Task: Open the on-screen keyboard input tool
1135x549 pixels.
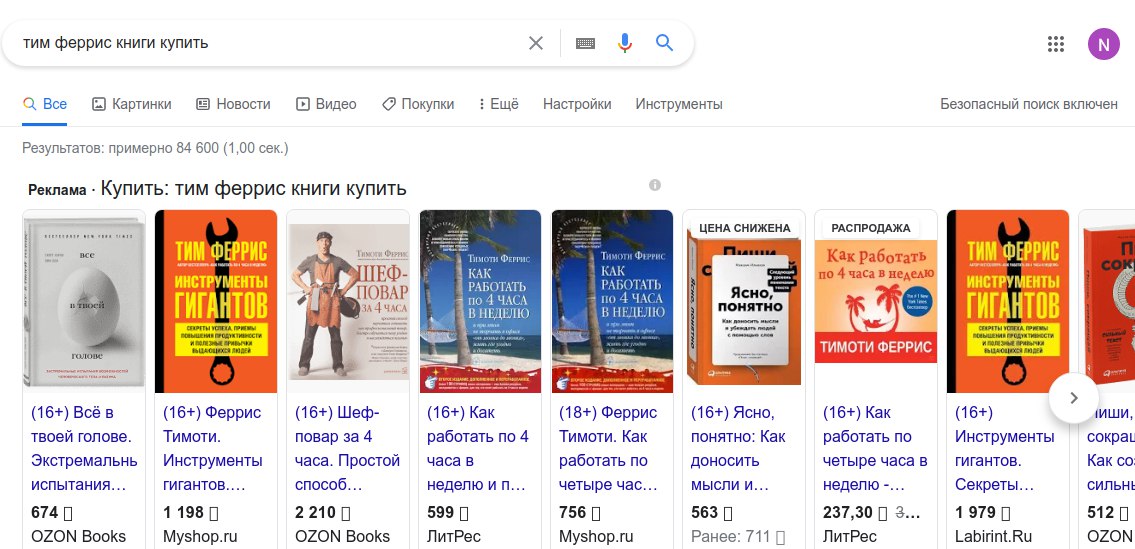Action: 585,43
